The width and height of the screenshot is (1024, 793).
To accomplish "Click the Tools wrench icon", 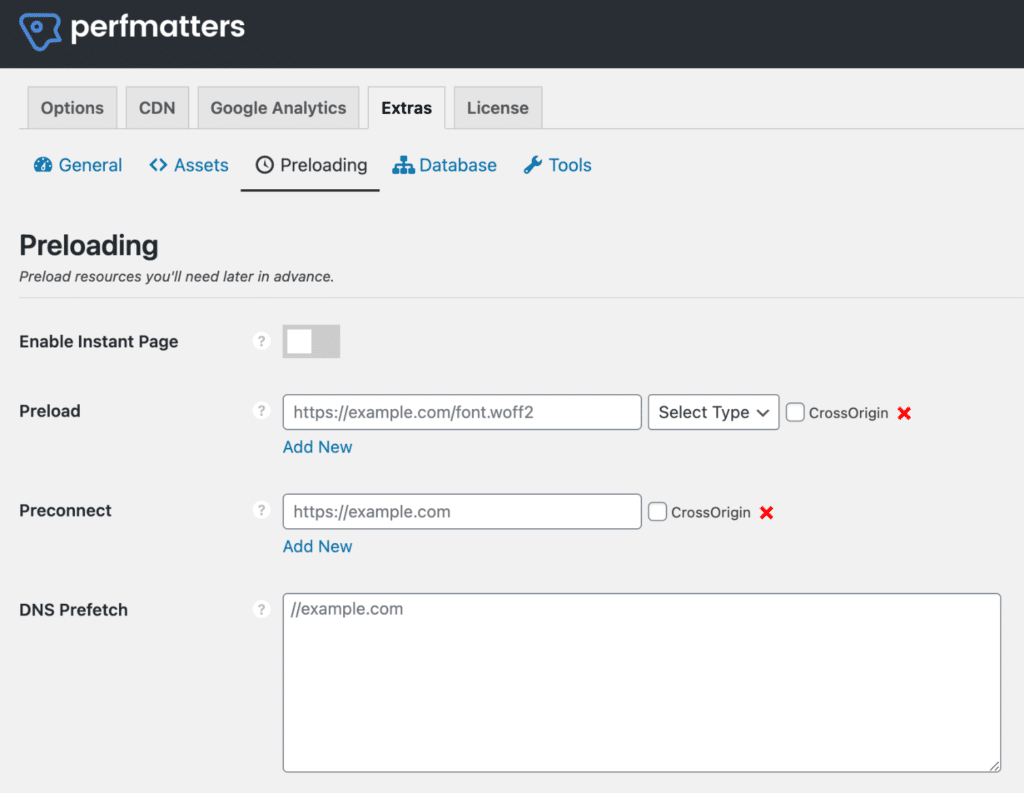I will 532,165.
